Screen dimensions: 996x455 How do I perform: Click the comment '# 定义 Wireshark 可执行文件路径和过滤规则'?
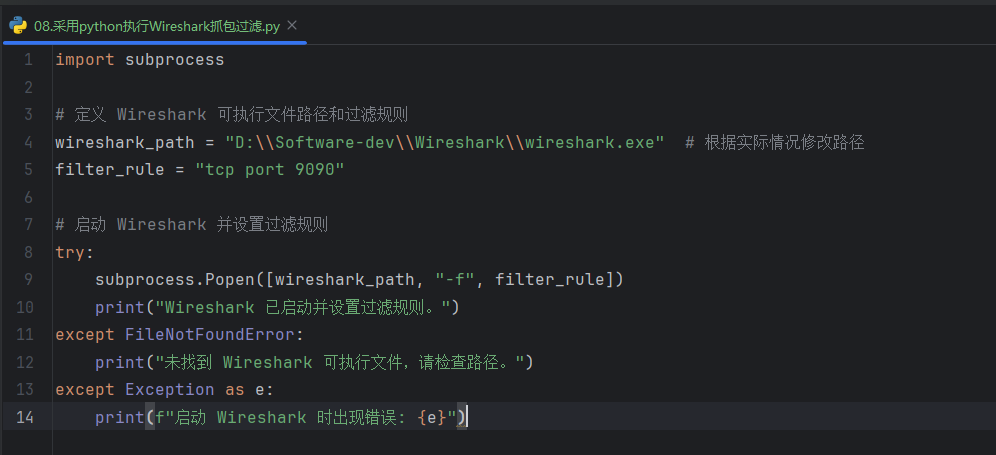pyautogui.click(x=231, y=115)
